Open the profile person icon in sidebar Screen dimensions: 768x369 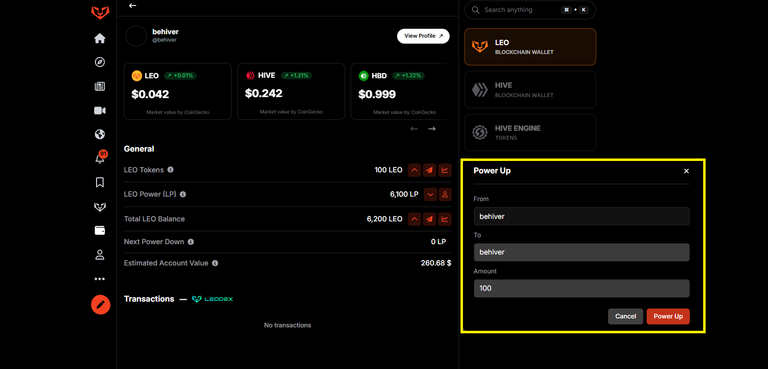pos(100,255)
